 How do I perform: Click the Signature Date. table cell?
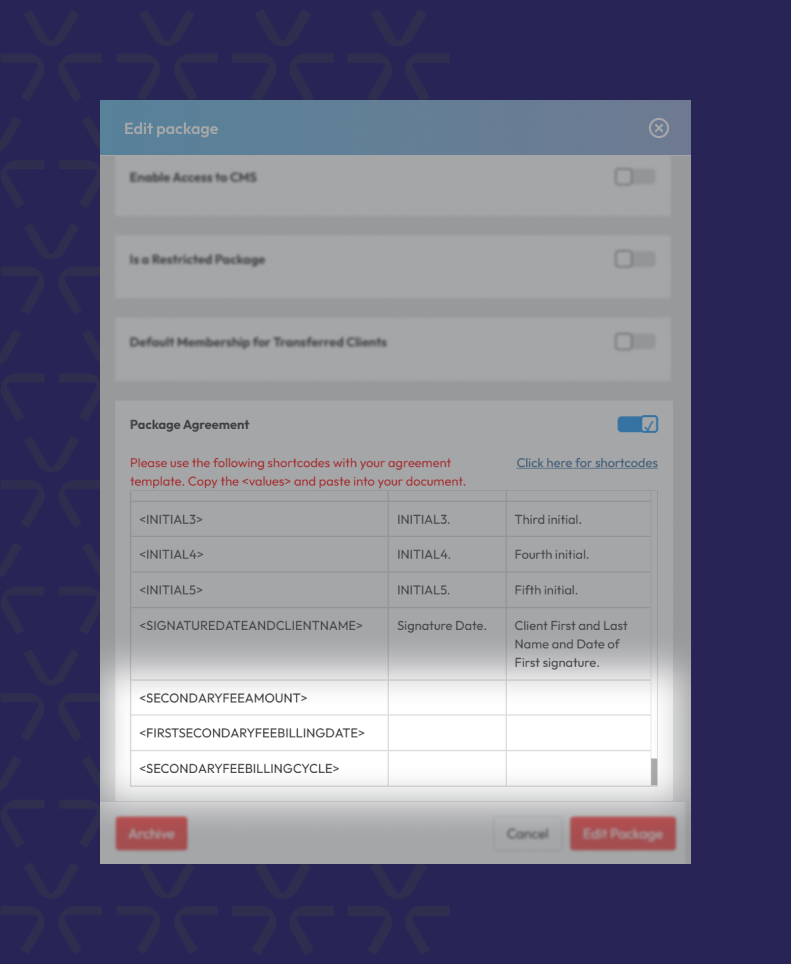[441, 626]
